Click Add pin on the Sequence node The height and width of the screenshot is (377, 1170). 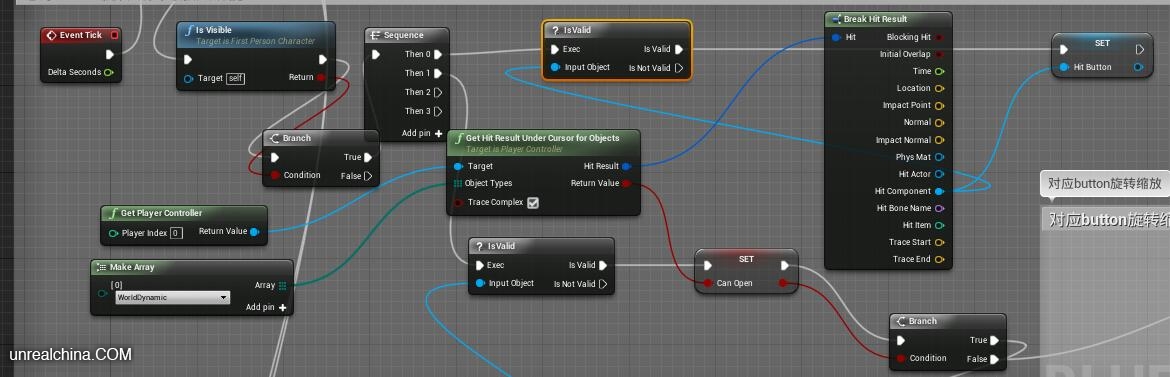(422, 134)
